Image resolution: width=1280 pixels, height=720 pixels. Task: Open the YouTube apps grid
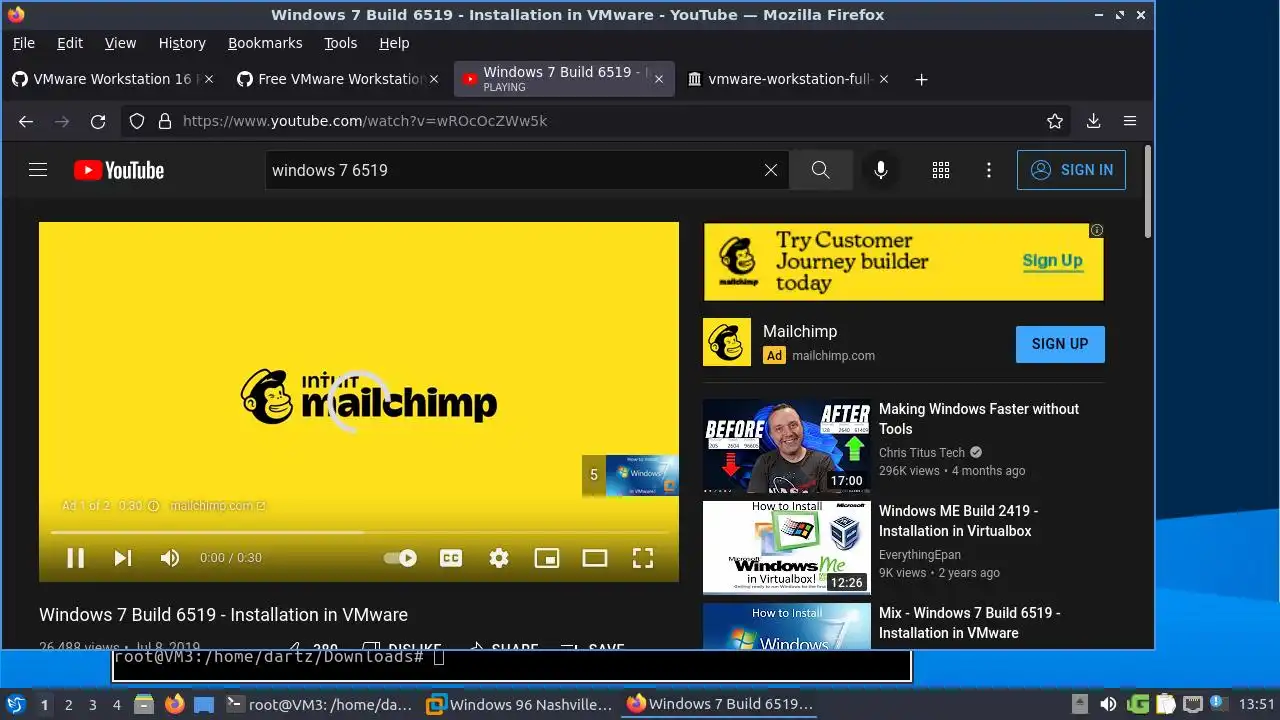pos(941,170)
